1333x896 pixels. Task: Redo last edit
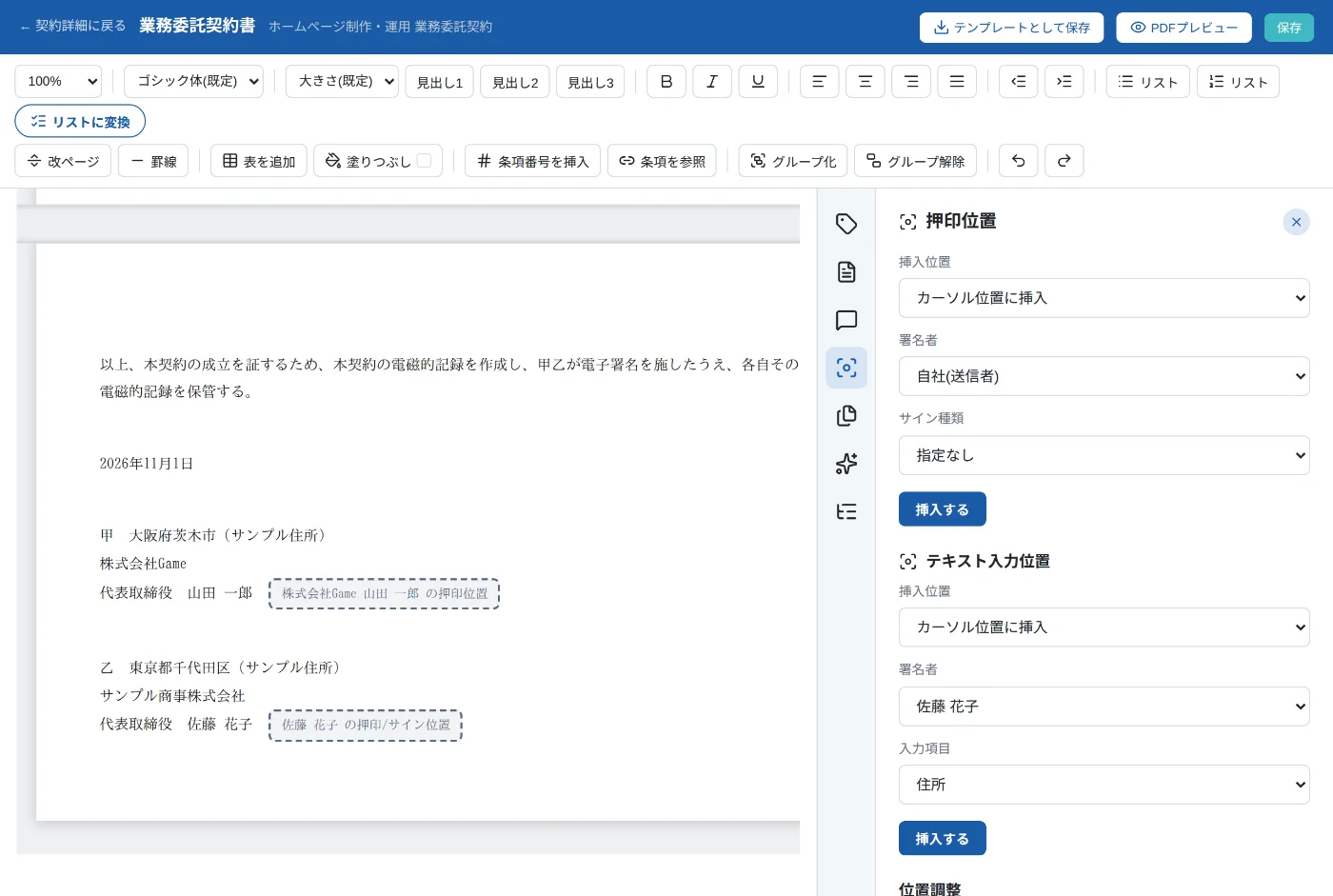tap(1064, 161)
